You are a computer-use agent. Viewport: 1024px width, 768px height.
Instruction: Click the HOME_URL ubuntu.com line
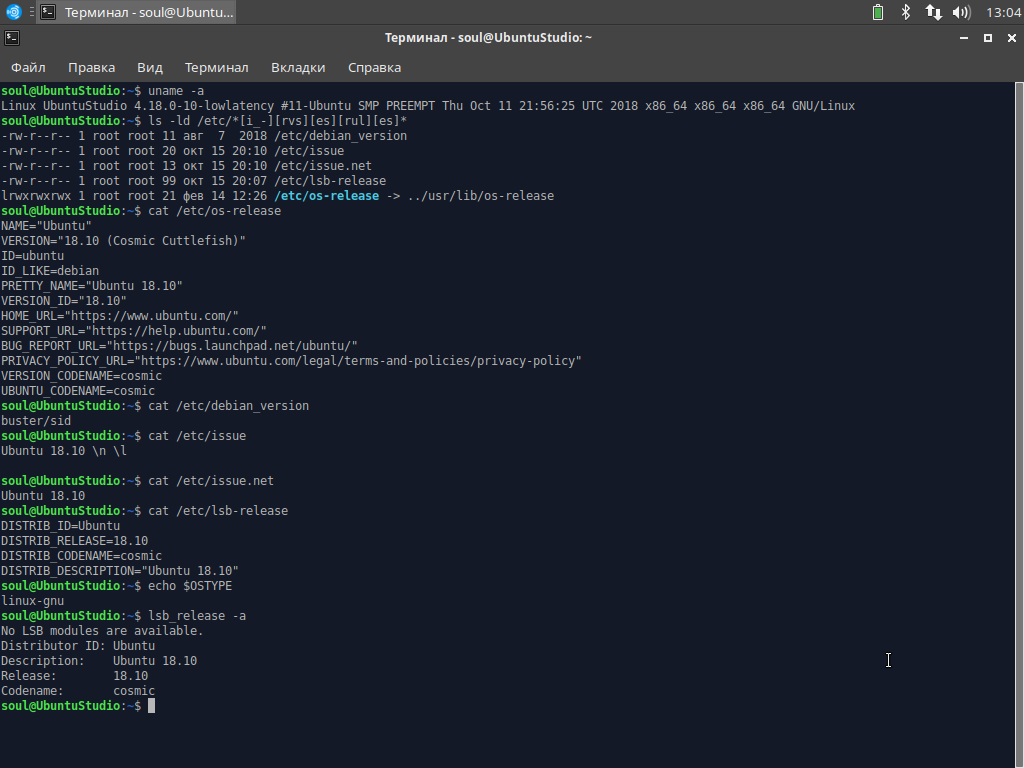(120, 316)
